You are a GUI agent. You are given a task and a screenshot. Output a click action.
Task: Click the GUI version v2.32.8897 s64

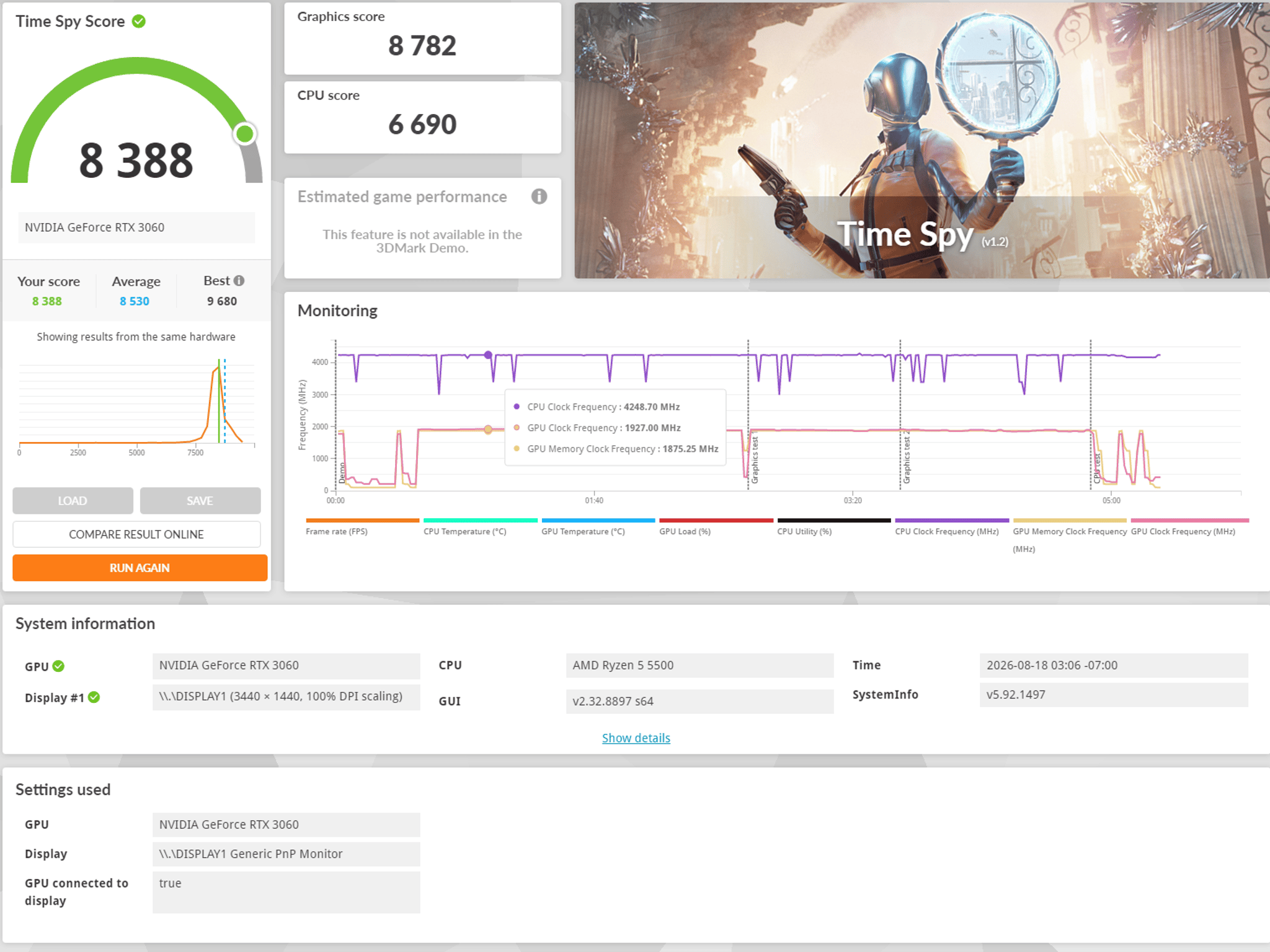point(699,702)
